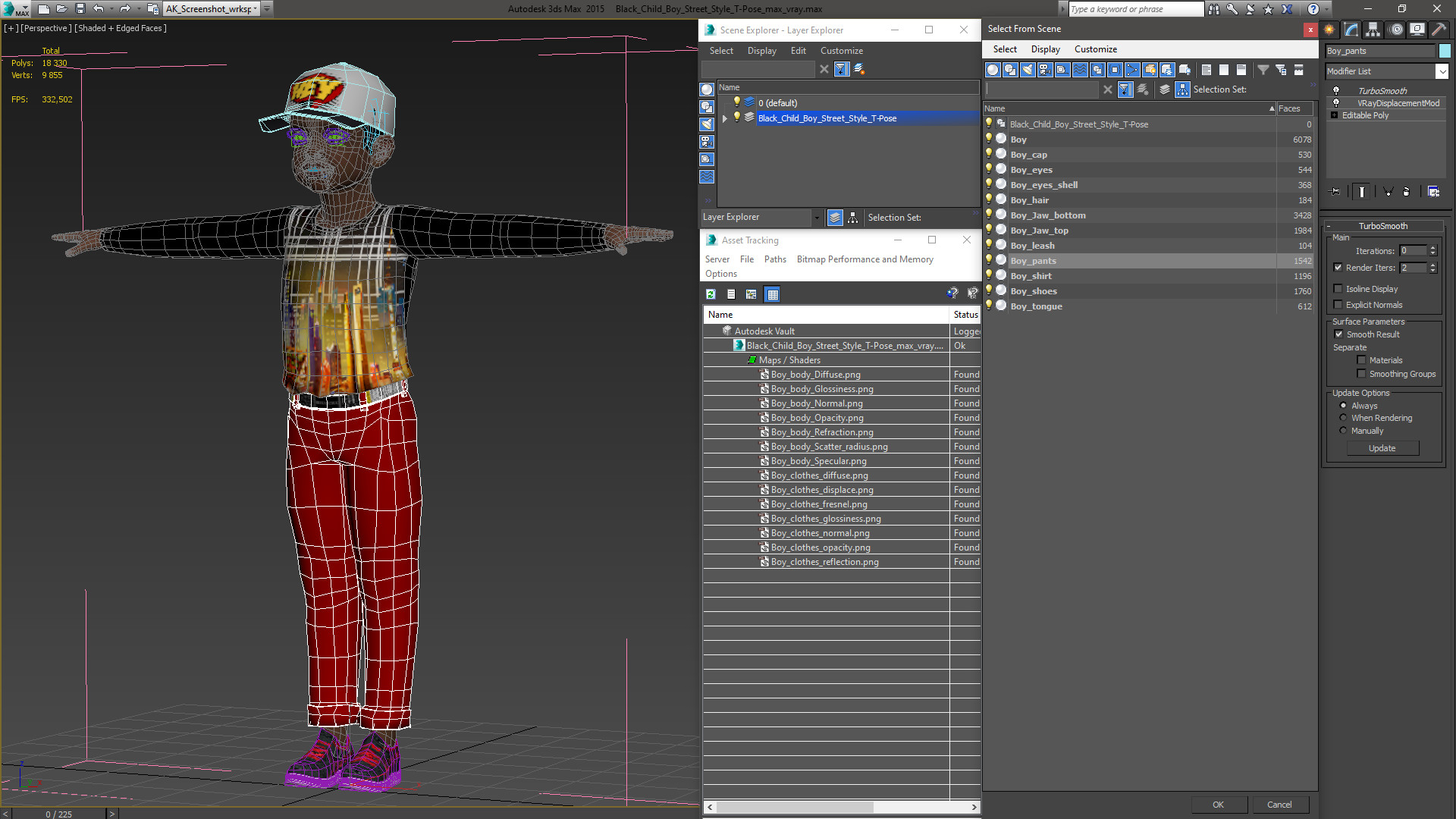The width and height of the screenshot is (1456, 819).
Task: Switch Asset Tracking to table view icon
Action: 773,294
